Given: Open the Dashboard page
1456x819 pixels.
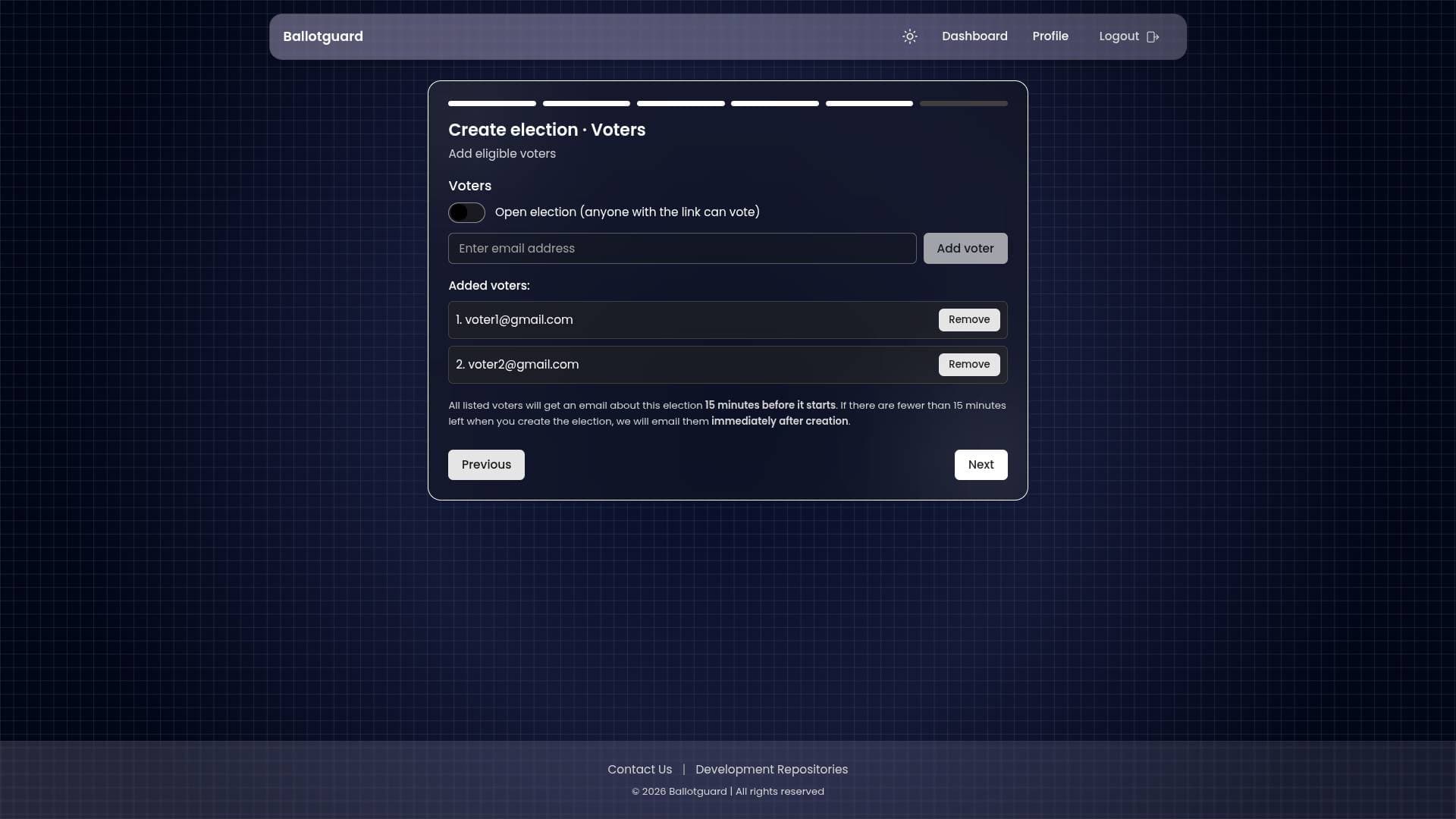Looking at the screenshot, I should tap(974, 36).
